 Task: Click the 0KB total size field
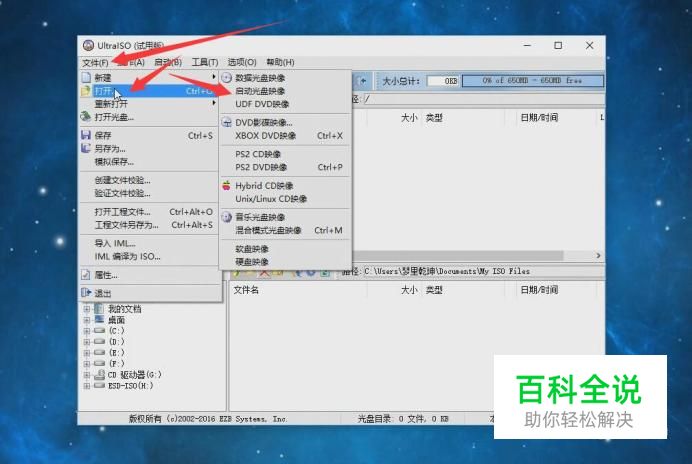(x=443, y=81)
